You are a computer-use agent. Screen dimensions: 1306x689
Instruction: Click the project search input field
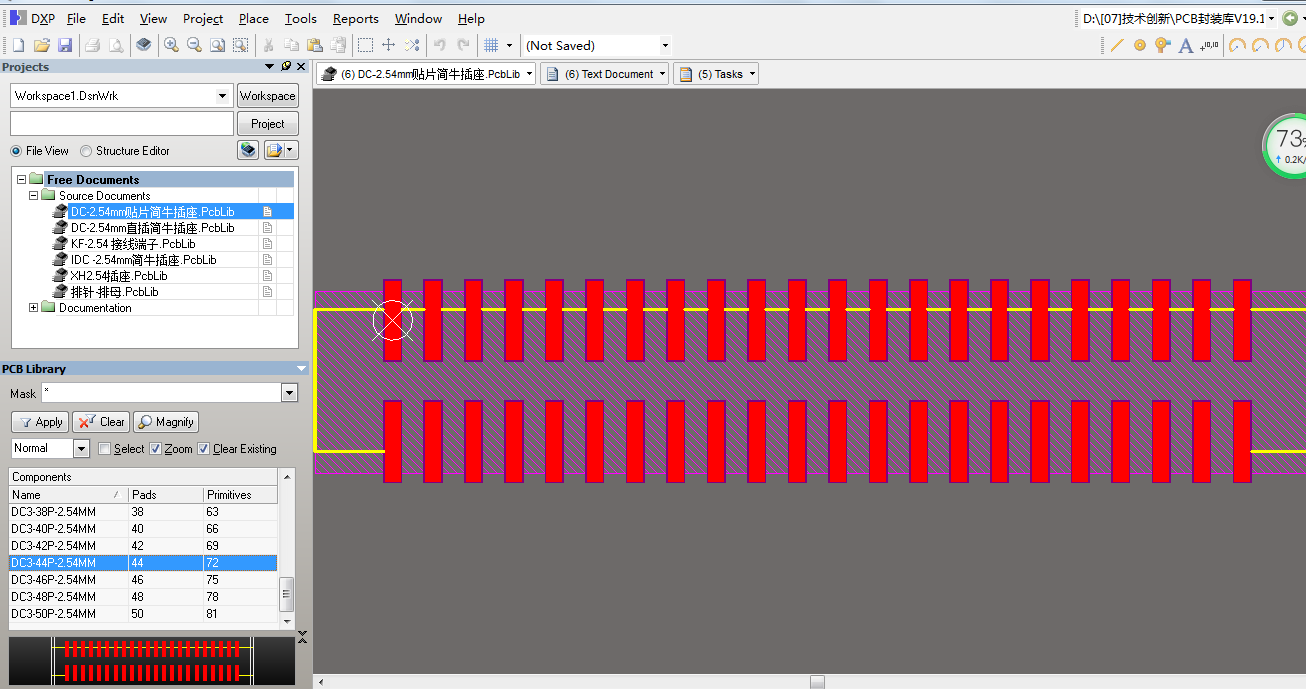pyautogui.click(x=122, y=124)
